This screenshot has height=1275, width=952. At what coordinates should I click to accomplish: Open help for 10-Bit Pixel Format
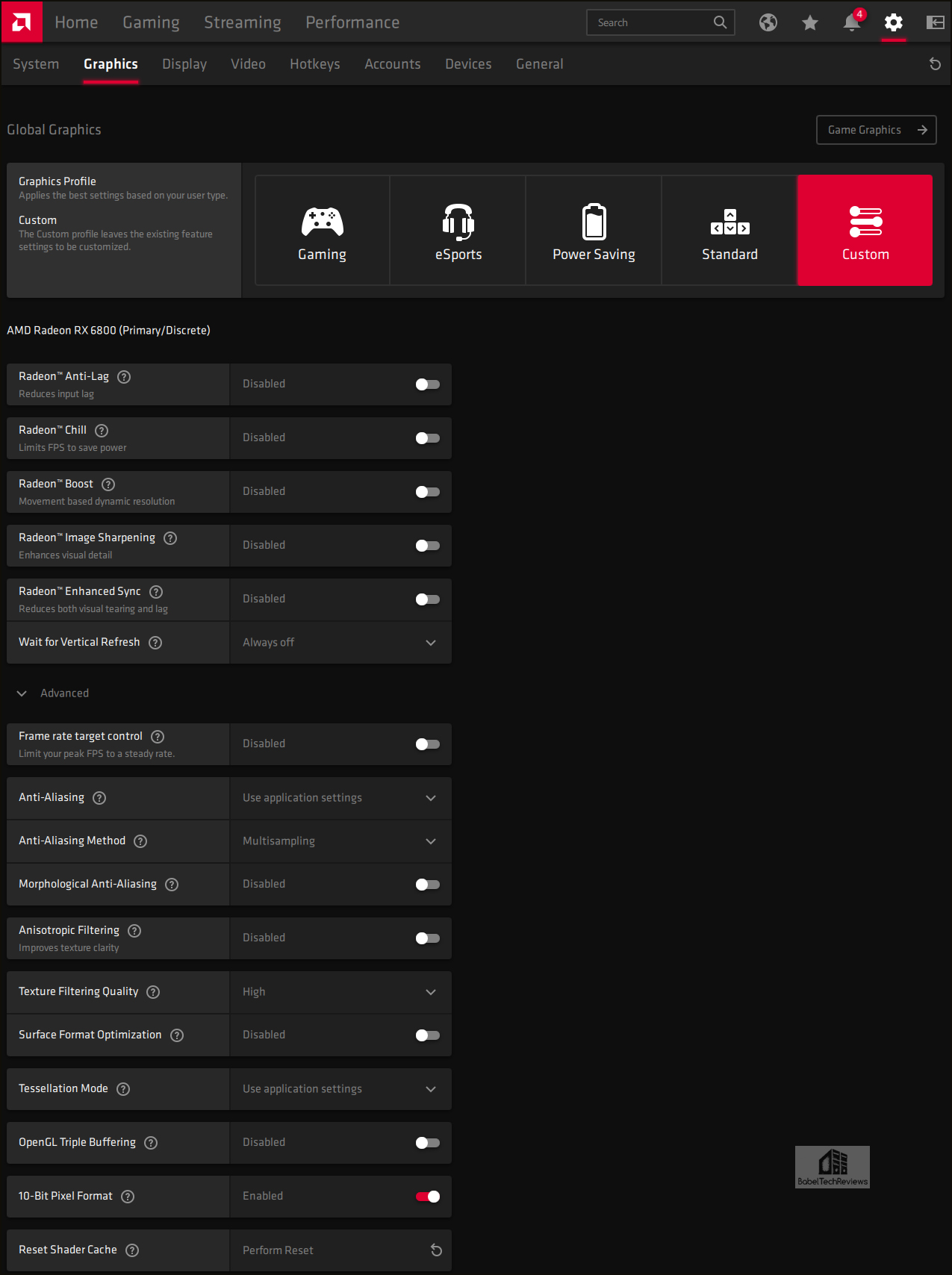point(128,1197)
